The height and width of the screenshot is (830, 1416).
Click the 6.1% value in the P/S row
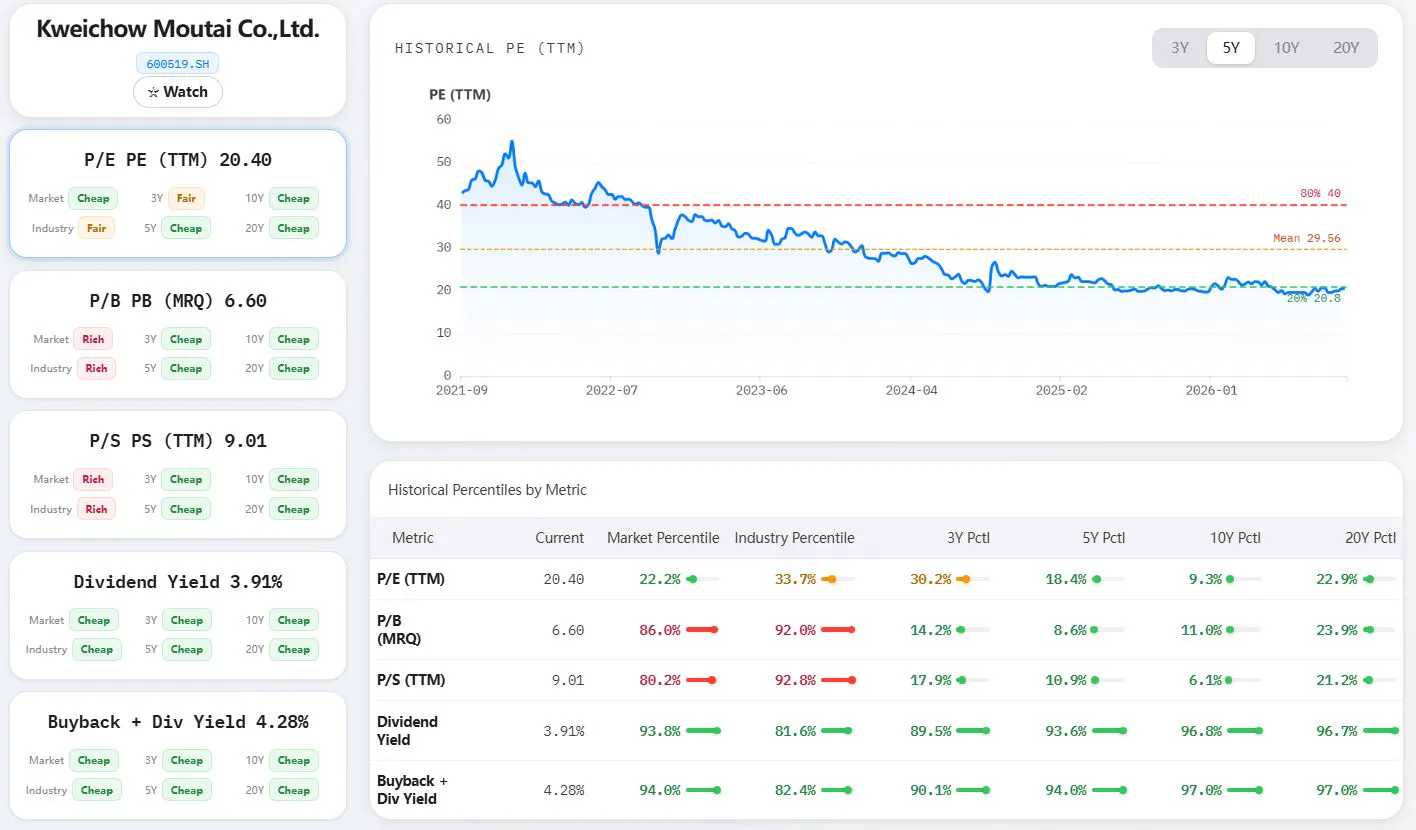click(1205, 680)
